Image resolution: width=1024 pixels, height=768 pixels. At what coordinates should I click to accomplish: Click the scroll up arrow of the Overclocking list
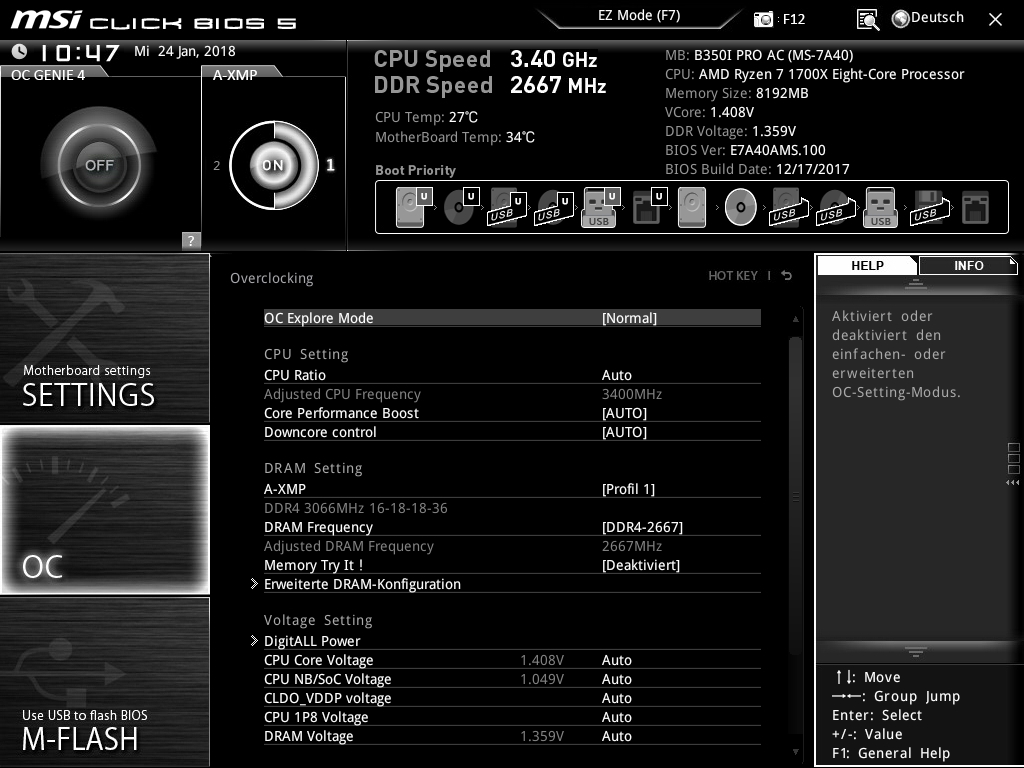pyautogui.click(x=795, y=319)
